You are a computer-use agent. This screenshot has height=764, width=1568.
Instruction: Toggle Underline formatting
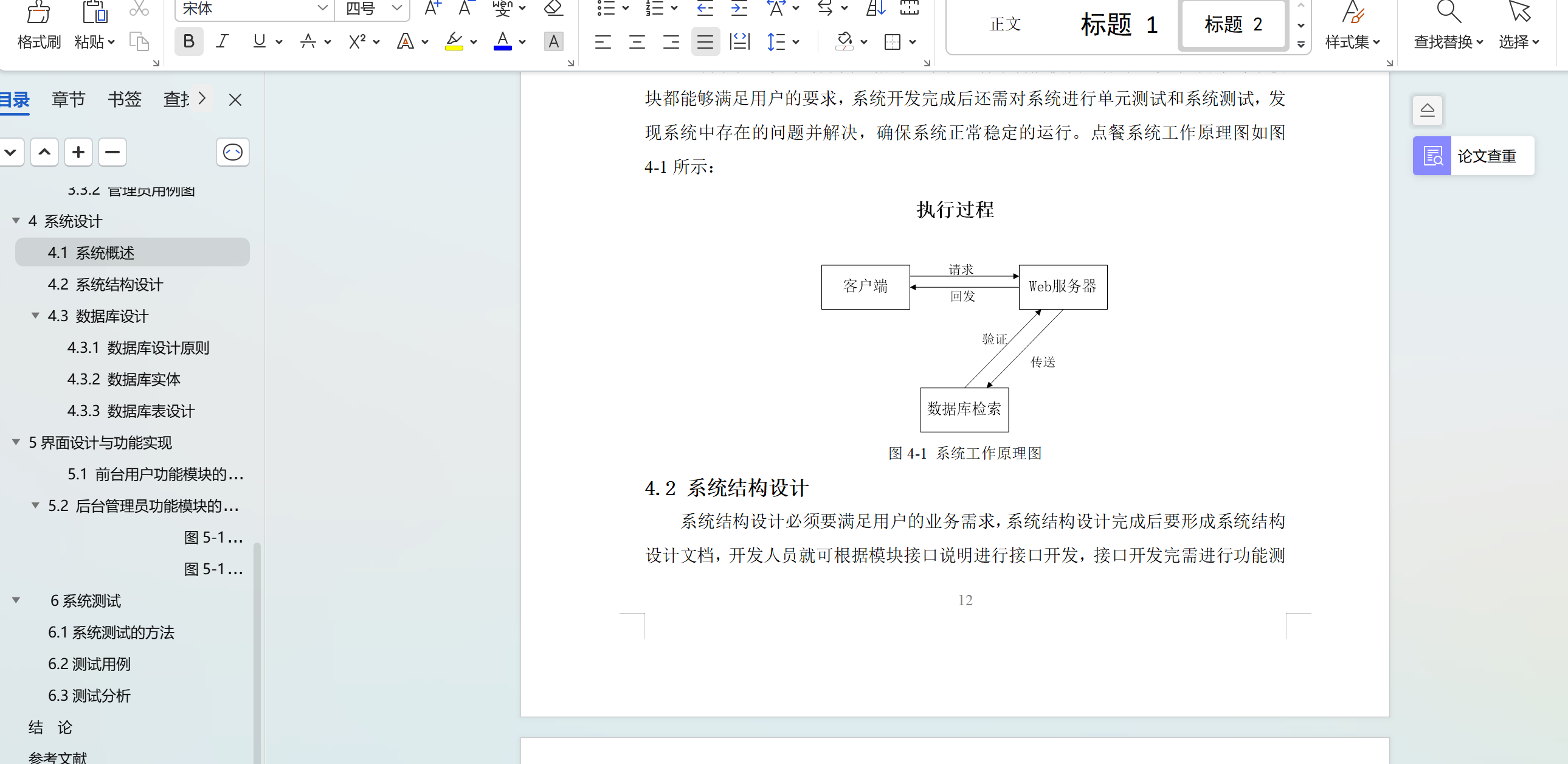pyautogui.click(x=259, y=41)
